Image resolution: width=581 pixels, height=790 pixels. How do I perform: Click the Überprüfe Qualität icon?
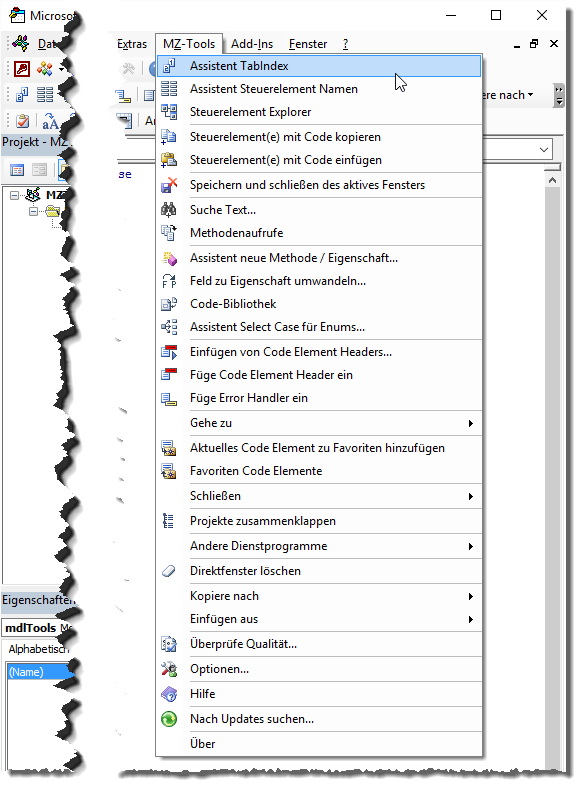[x=169, y=644]
